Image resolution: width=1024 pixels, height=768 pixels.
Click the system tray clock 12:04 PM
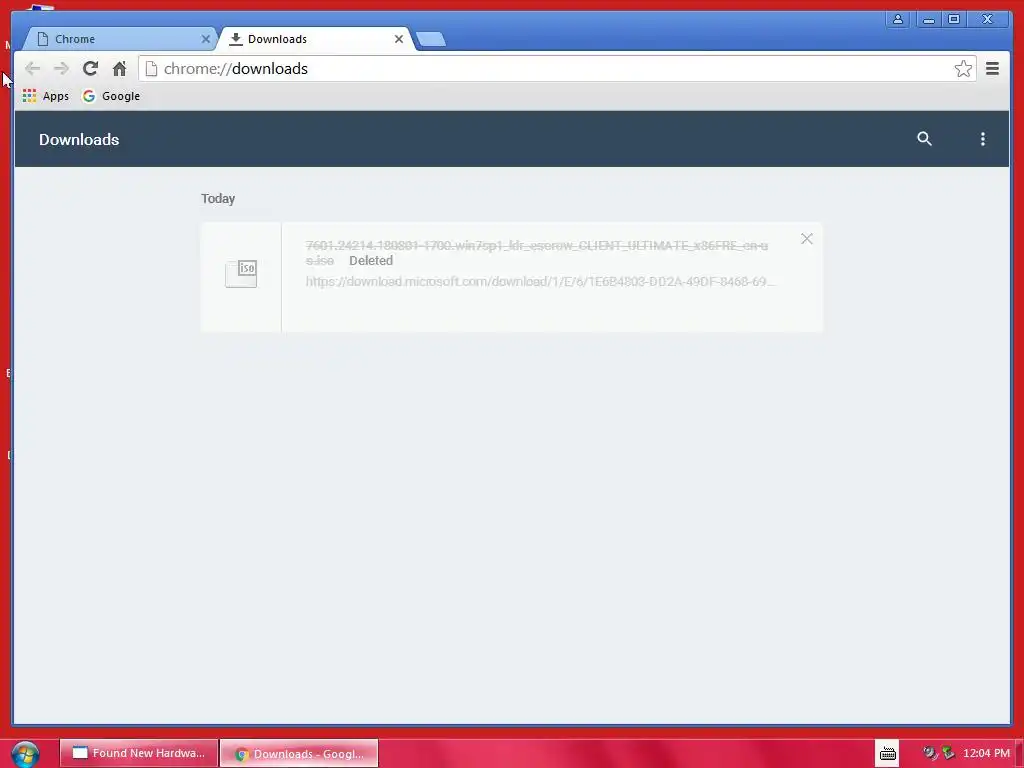[986, 753]
